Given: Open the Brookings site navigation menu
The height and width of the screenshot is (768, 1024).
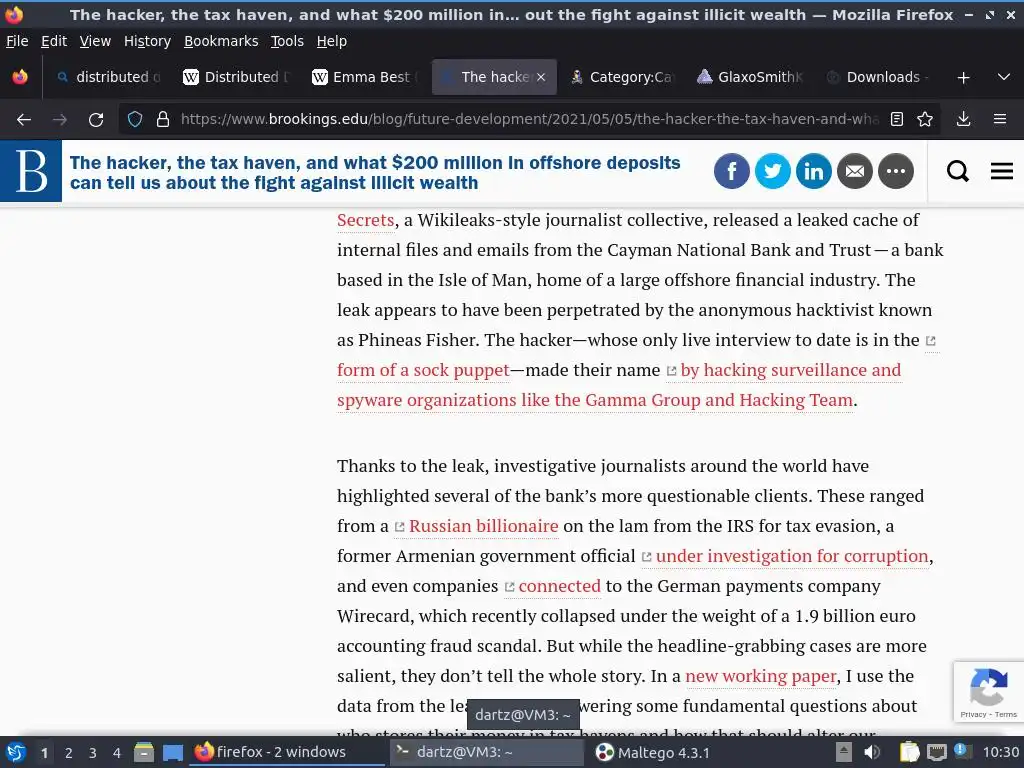Looking at the screenshot, I should [x=1002, y=171].
